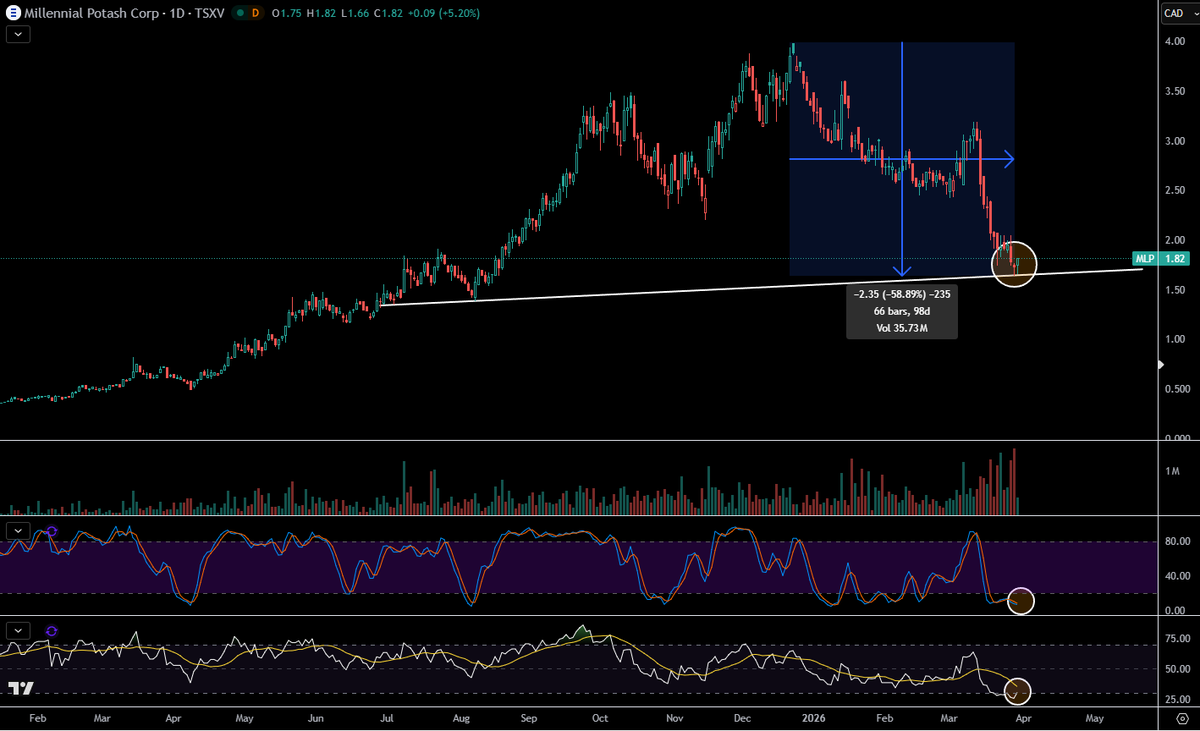
Task: Click the purple refresh icon in RSI pane
Action: pyautogui.click(x=52, y=631)
